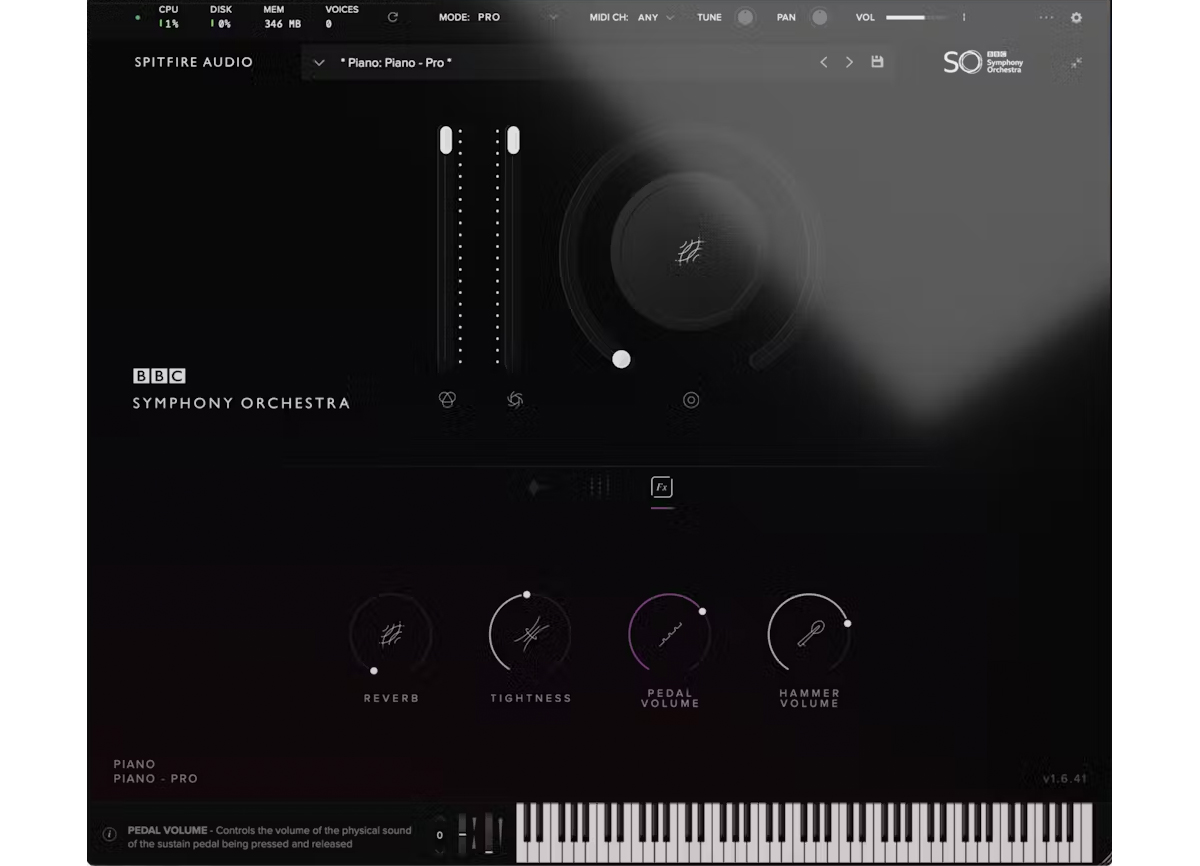Click the Hammer Volume knob icon
Image resolution: width=1200 pixels, height=866 pixels.
[810, 634]
